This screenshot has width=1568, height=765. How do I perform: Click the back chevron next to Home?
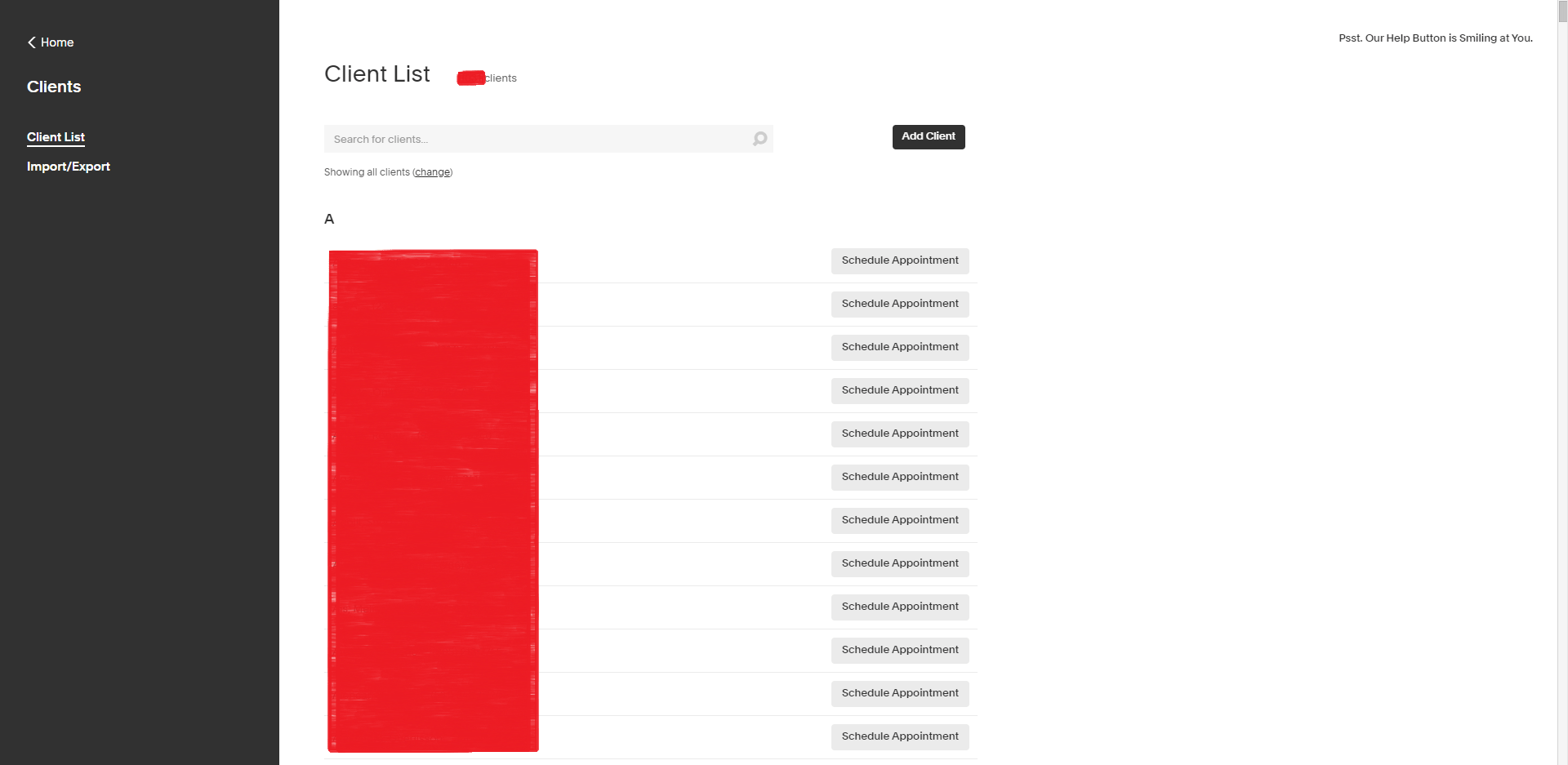(32, 42)
